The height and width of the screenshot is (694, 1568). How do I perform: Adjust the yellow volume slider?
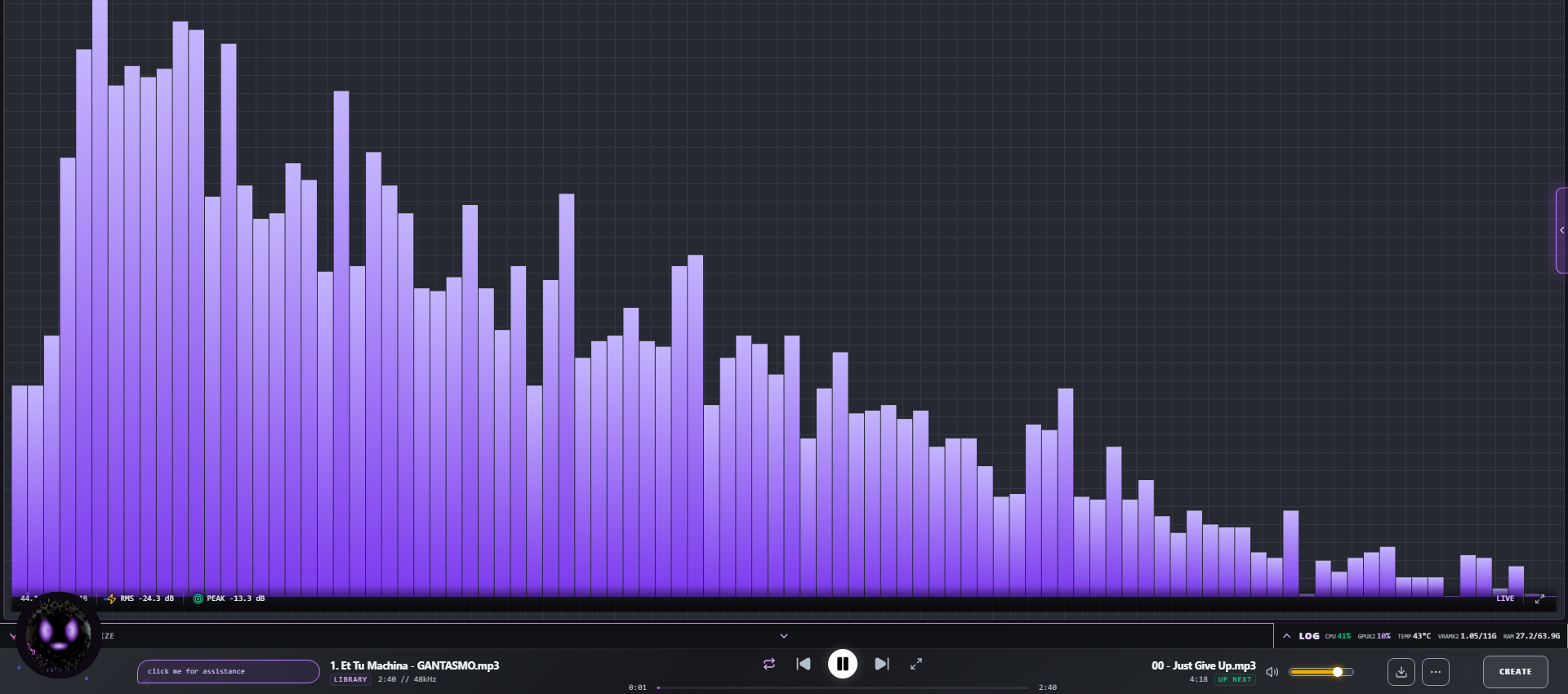(1321, 672)
